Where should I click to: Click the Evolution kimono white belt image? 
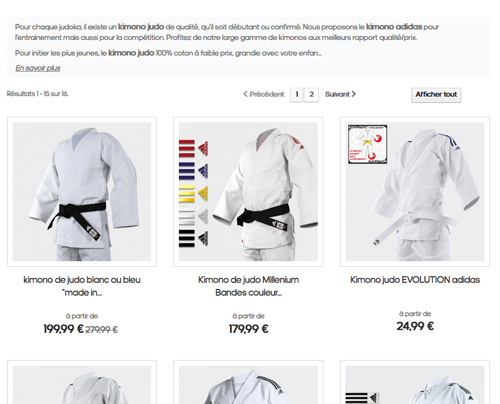[415, 191]
